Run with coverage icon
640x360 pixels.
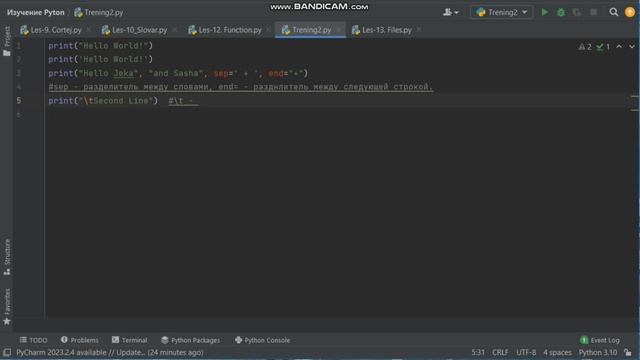[577, 12]
